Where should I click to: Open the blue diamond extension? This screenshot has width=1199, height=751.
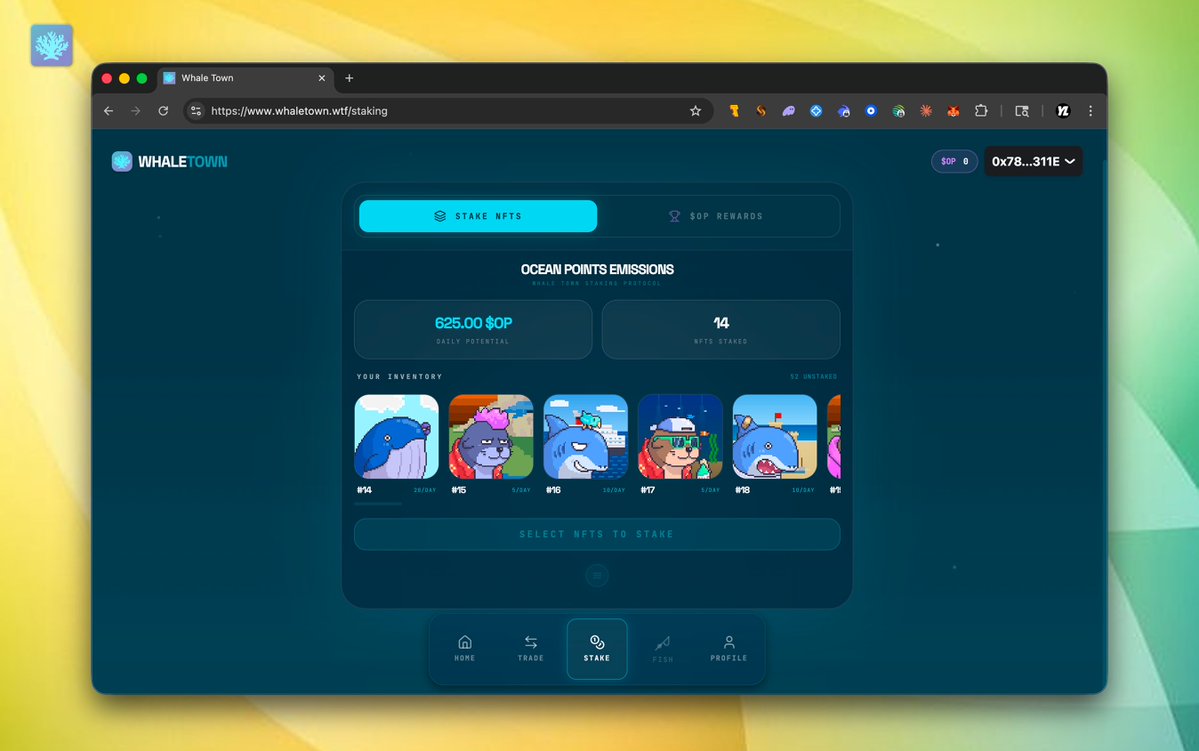coord(816,111)
